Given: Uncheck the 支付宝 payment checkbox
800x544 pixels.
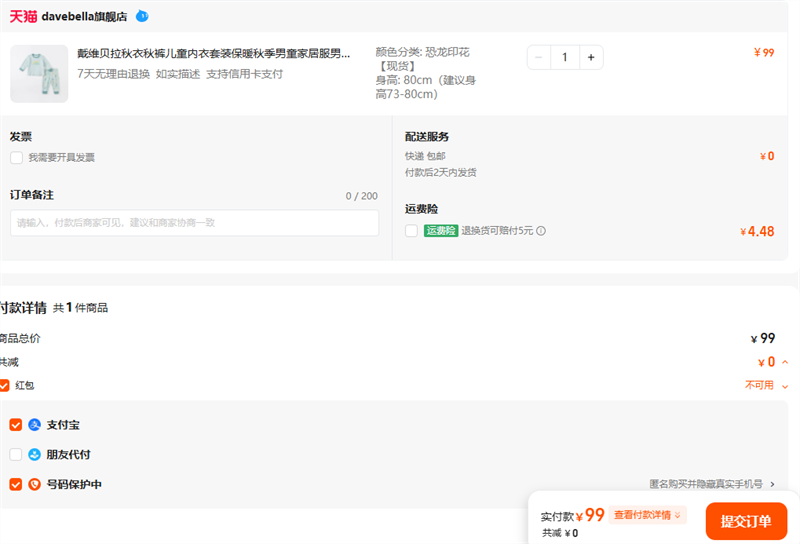Looking at the screenshot, I should (x=15, y=425).
